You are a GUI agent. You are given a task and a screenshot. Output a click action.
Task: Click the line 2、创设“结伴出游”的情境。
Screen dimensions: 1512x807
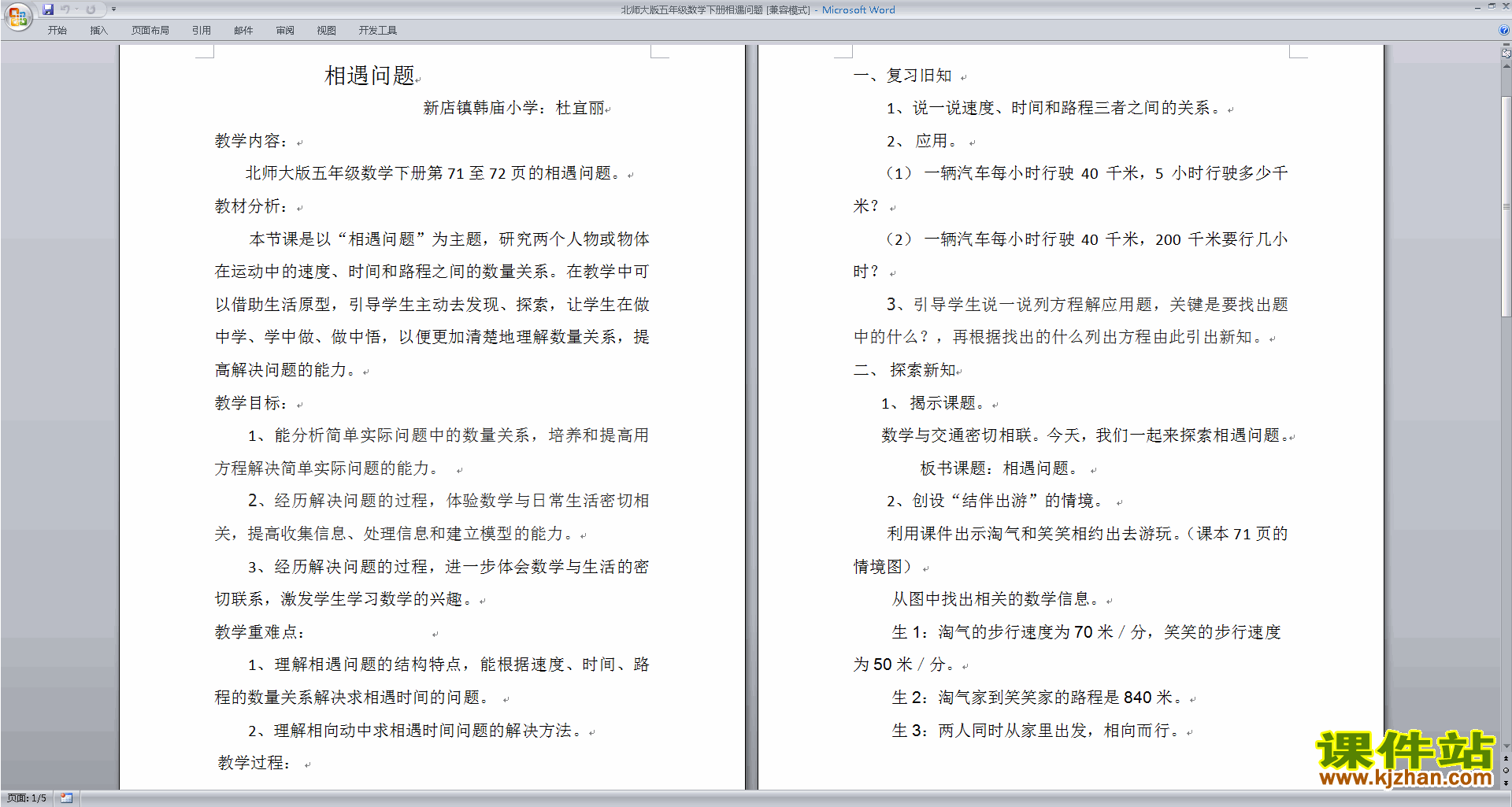click(x=996, y=502)
